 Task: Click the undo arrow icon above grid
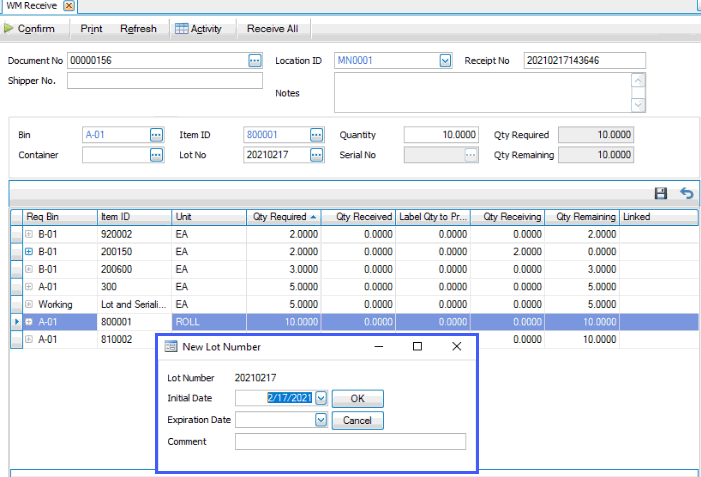pyautogui.click(x=686, y=193)
